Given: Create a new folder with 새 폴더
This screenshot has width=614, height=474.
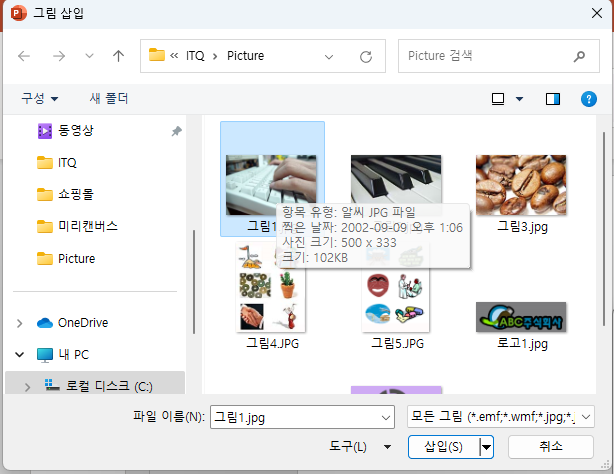Looking at the screenshot, I should pyautogui.click(x=108, y=98).
